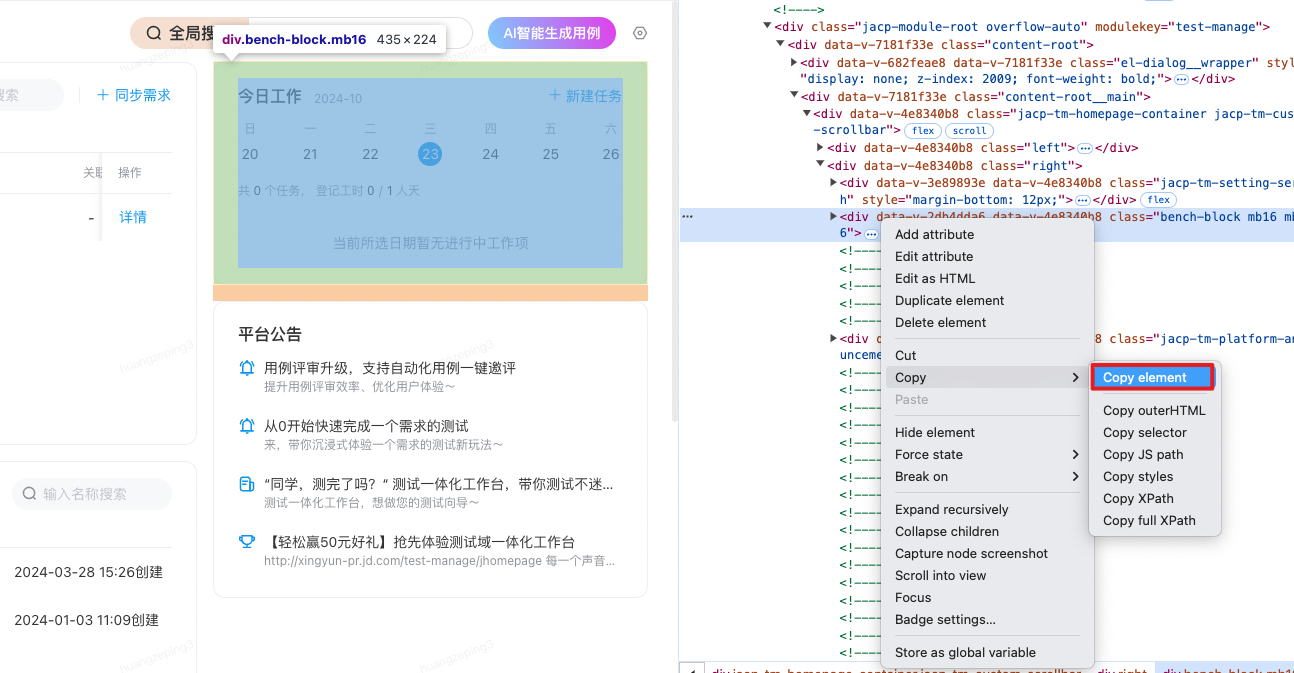
Task: Click the AI智能生成用例 button
Action: pyautogui.click(x=551, y=33)
